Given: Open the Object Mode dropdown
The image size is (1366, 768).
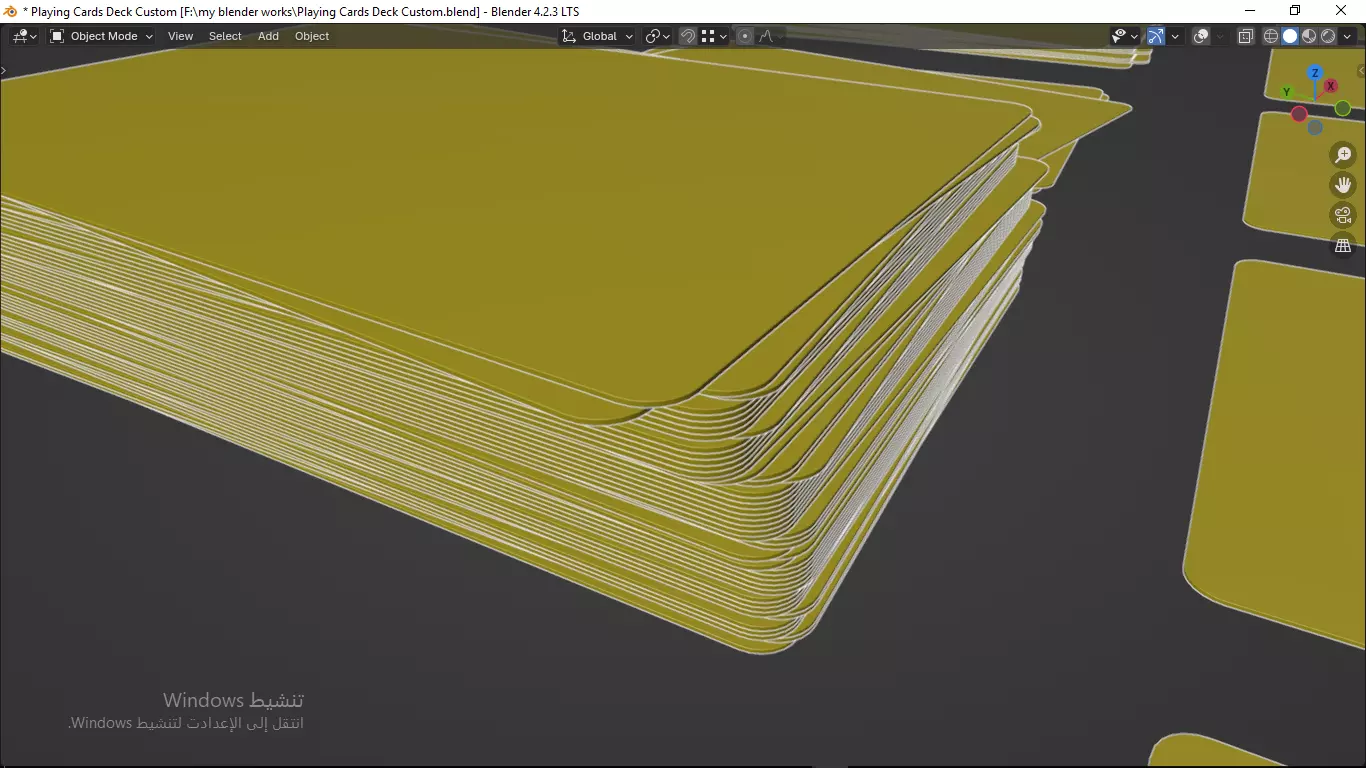Looking at the screenshot, I should pyautogui.click(x=101, y=36).
